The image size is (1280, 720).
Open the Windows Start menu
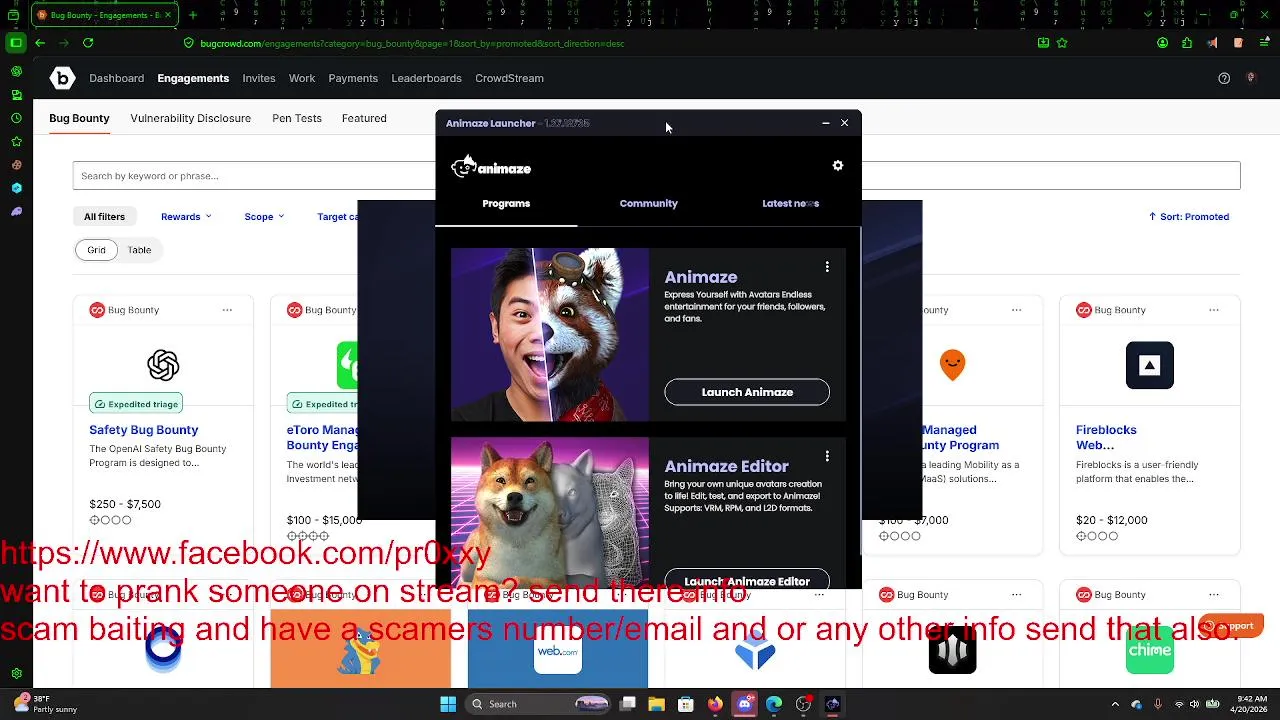[x=448, y=704]
